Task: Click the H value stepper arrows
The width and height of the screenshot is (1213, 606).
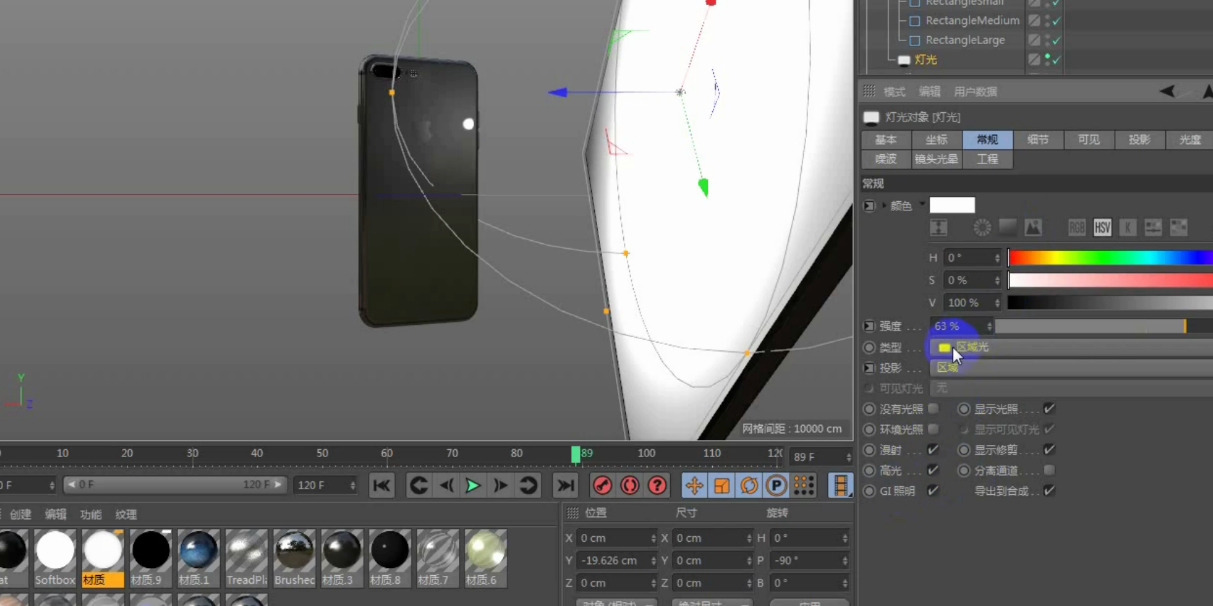Action: pos(997,258)
